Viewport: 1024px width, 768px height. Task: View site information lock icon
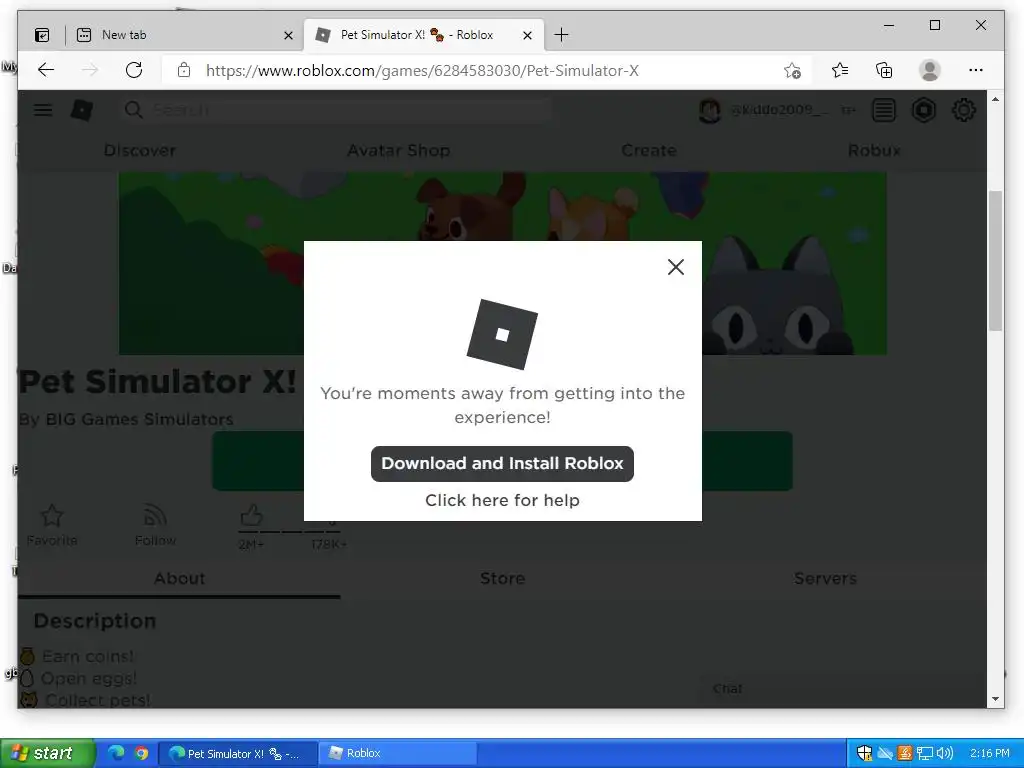[184, 70]
